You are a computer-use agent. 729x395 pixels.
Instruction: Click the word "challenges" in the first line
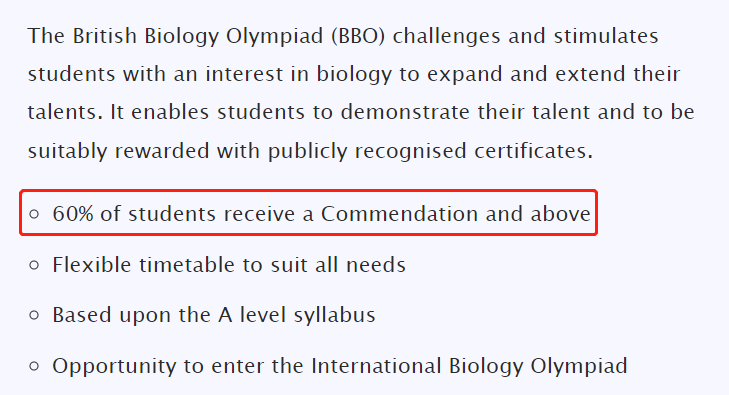[x=446, y=36]
